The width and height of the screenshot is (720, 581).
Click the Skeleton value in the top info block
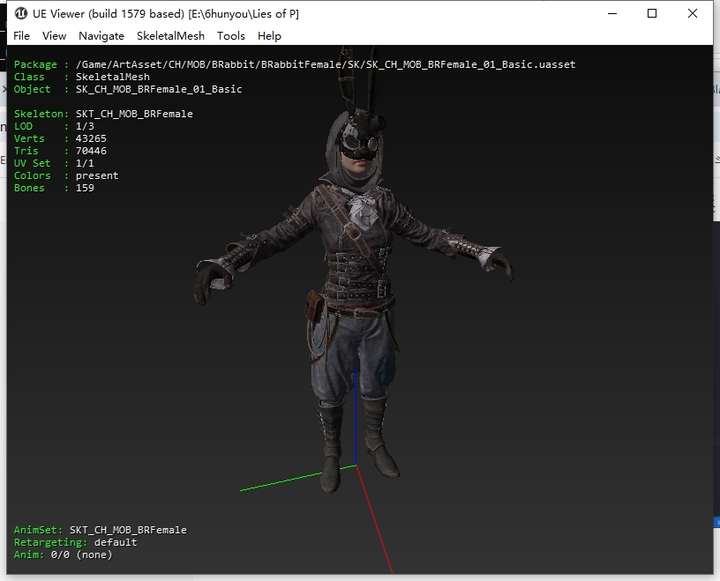[134, 114]
